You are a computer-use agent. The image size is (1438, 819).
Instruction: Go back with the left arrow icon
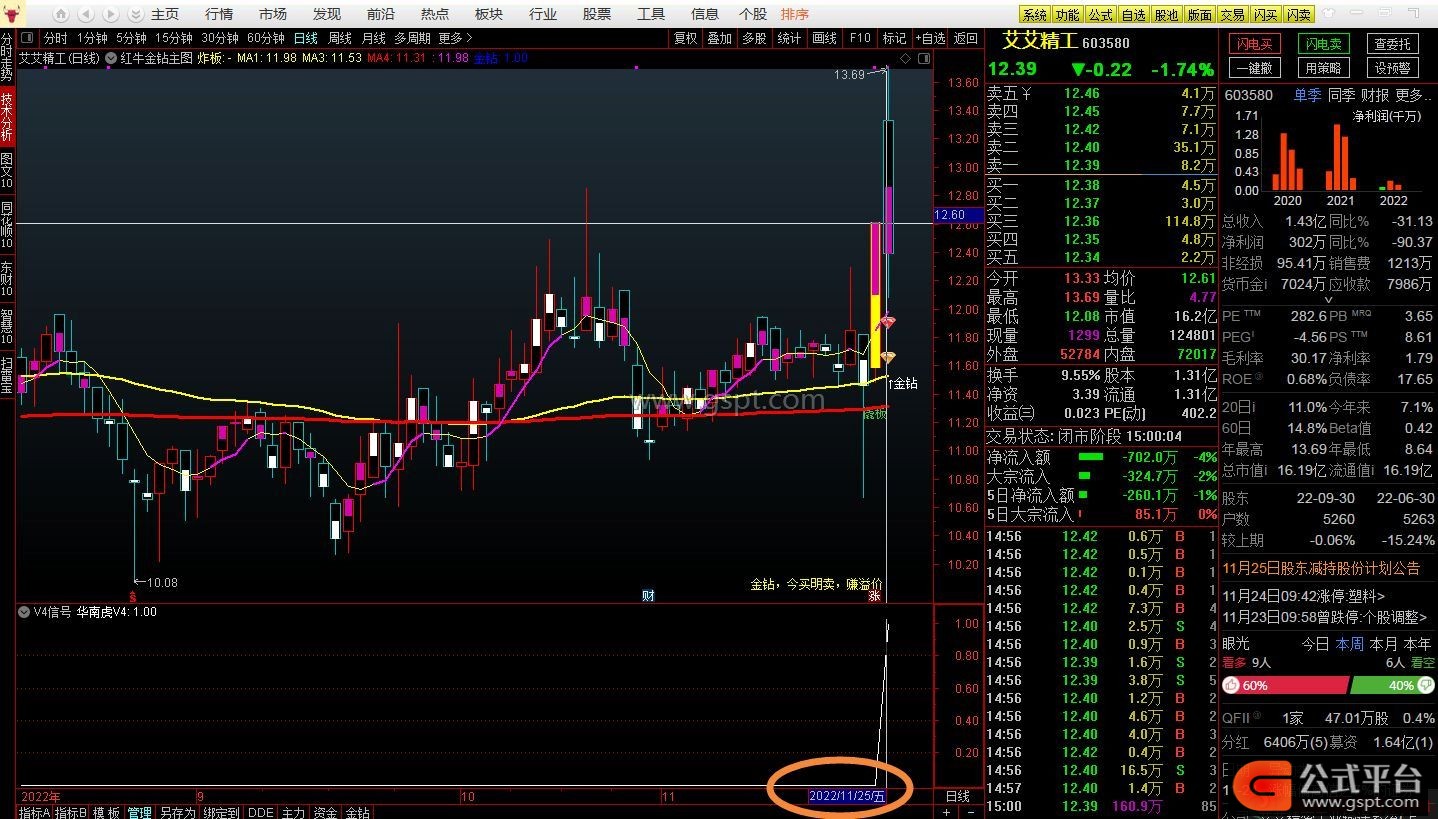coord(86,14)
